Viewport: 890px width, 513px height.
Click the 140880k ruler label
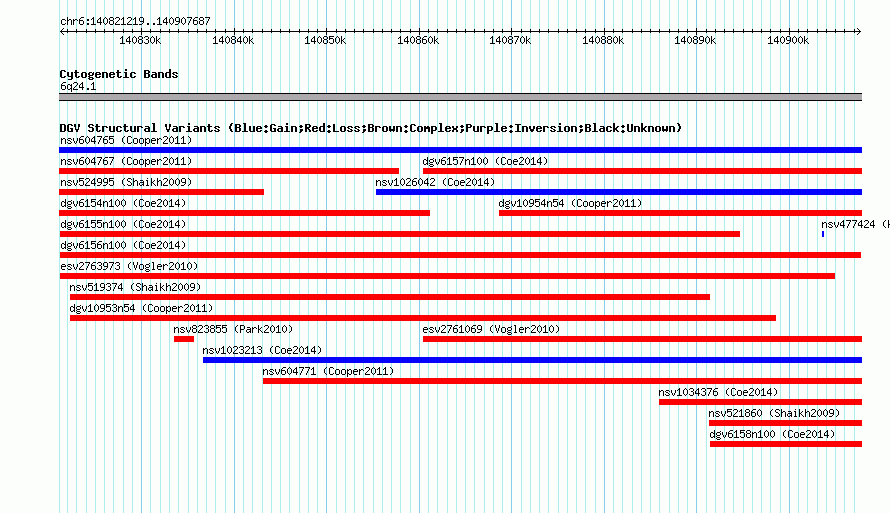[603, 40]
